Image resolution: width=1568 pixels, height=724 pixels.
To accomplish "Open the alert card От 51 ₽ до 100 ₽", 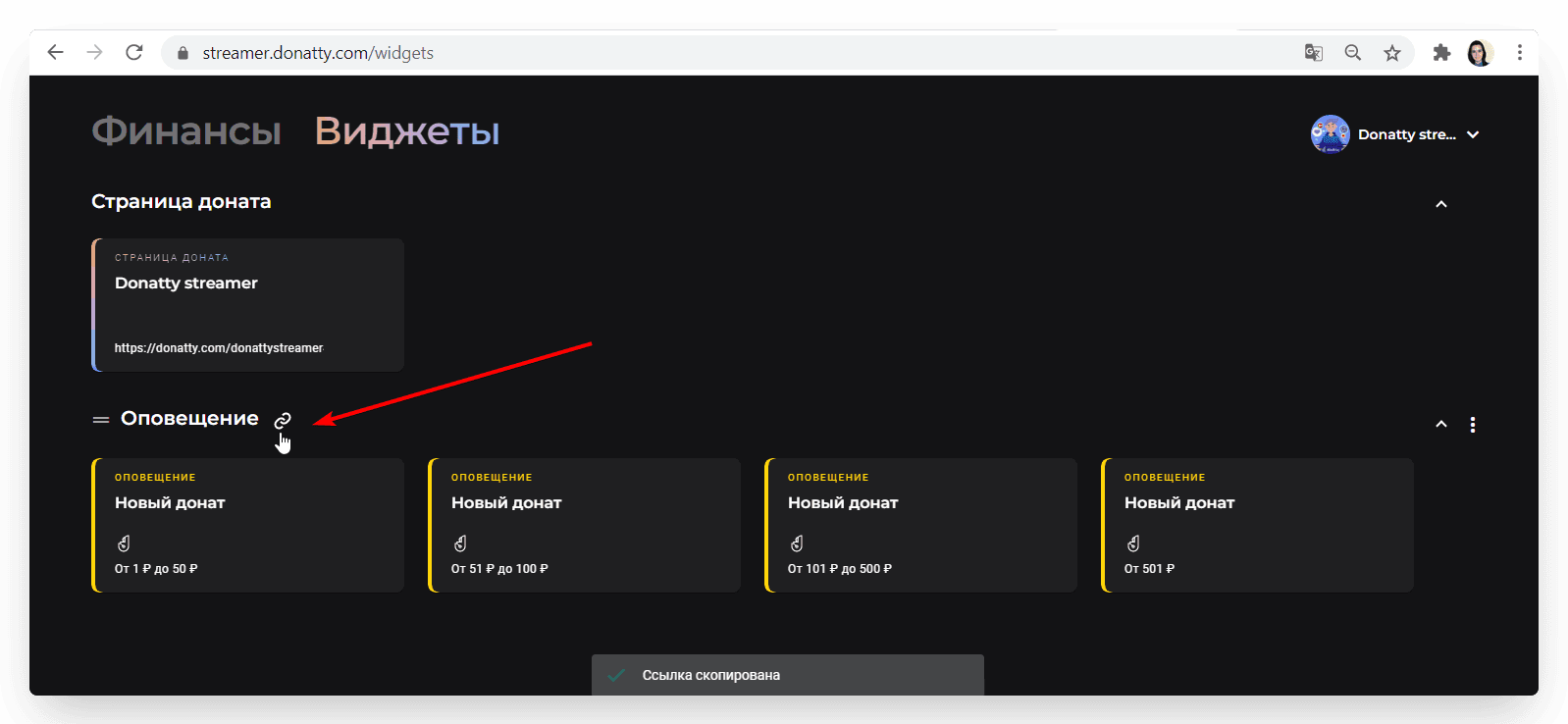I will (585, 526).
